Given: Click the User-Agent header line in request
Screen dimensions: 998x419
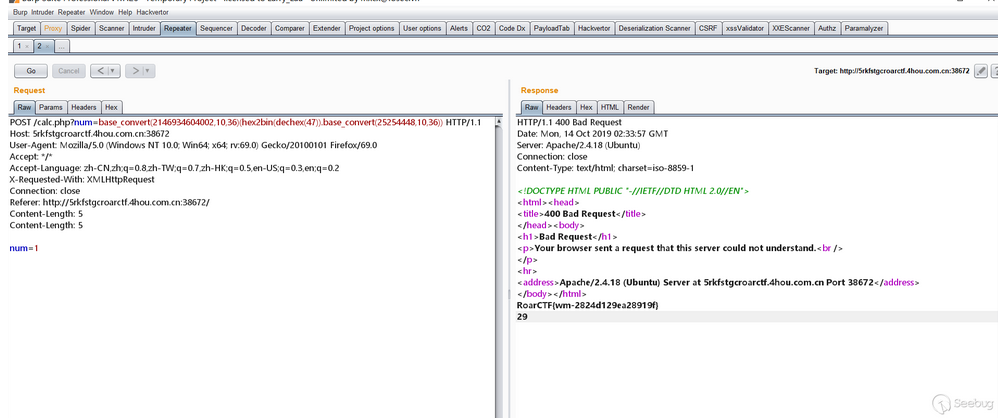Looking at the screenshot, I should pyautogui.click(x=193, y=145).
